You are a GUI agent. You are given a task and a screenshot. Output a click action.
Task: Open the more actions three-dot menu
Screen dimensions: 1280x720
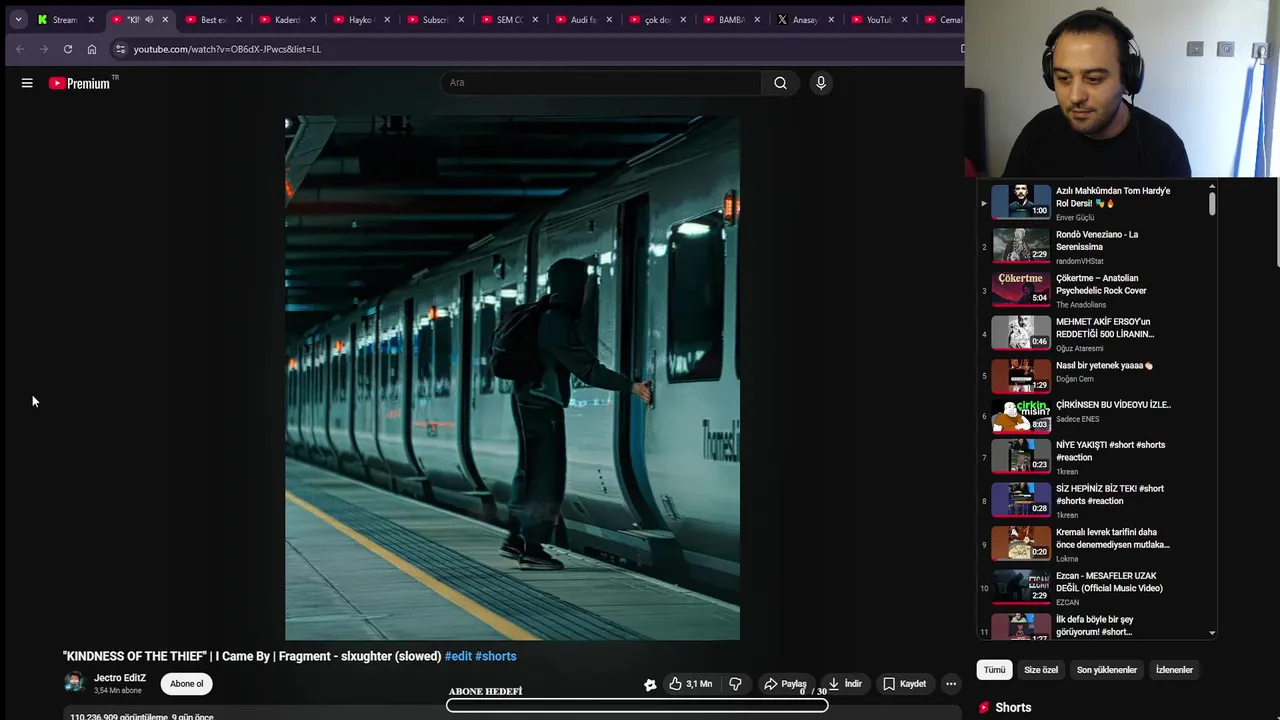point(951,684)
